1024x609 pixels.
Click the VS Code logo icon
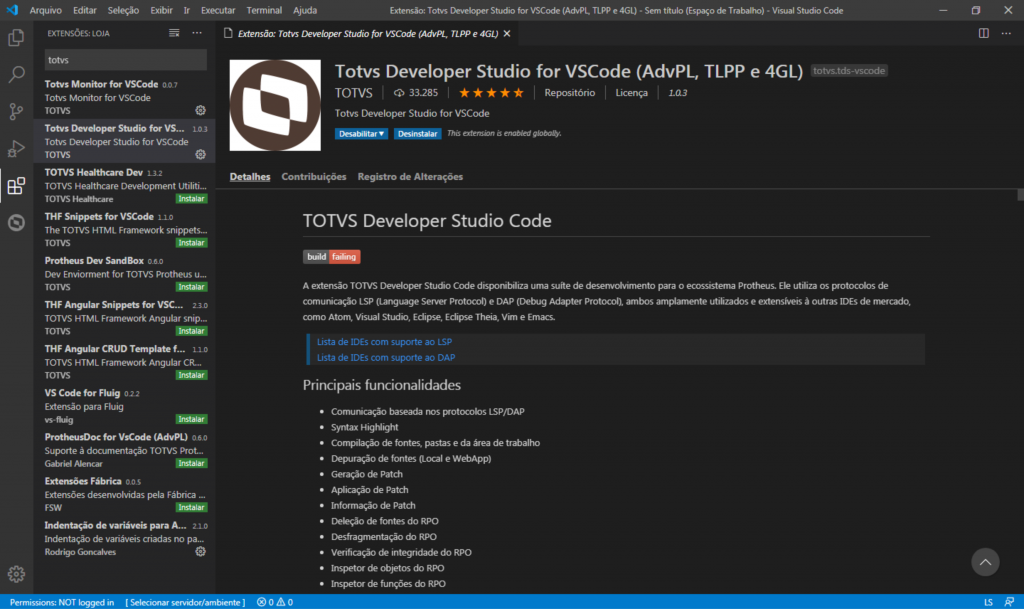pos(12,10)
